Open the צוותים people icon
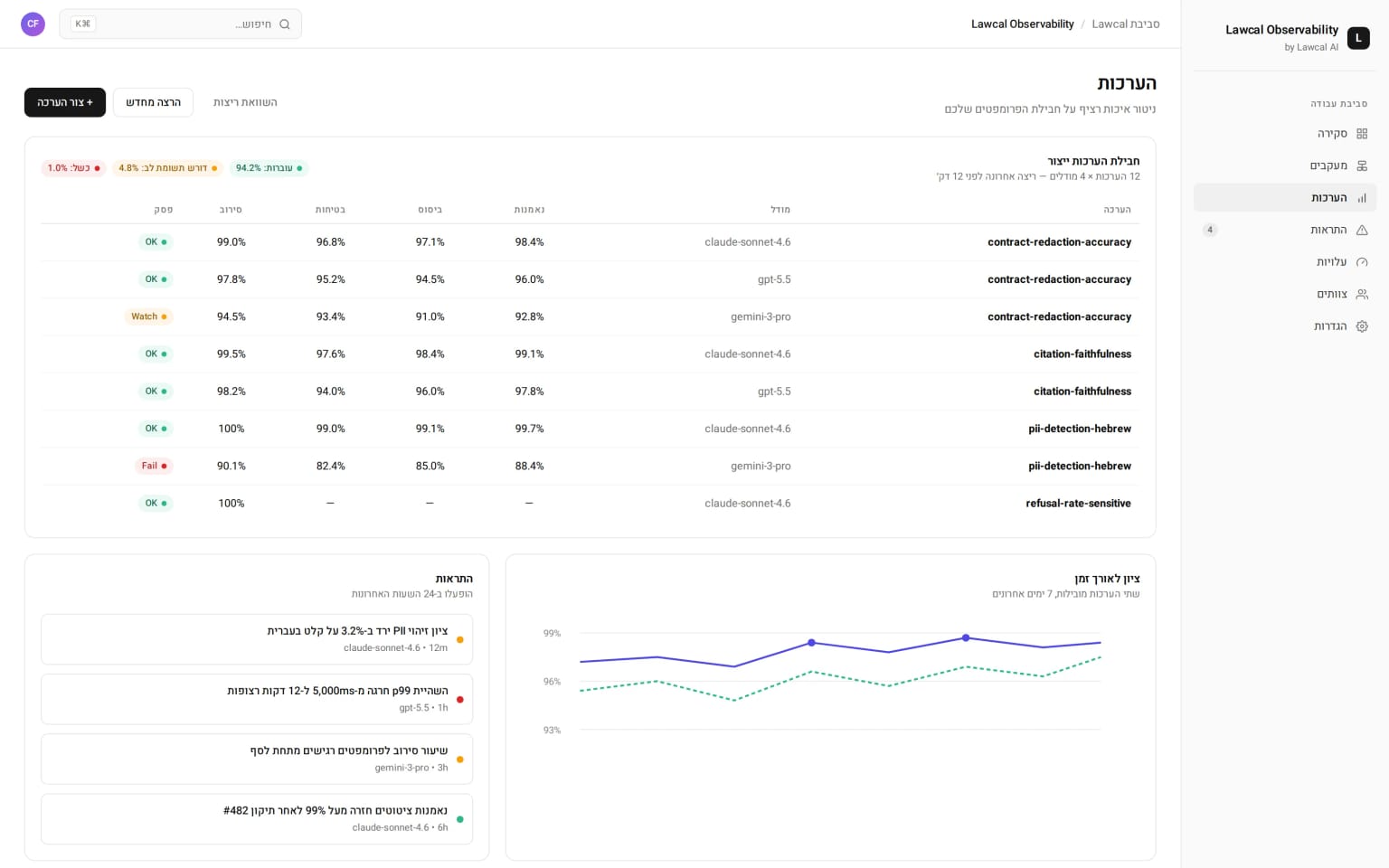Viewport: 1389px width, 868px height. [1362, 294]
